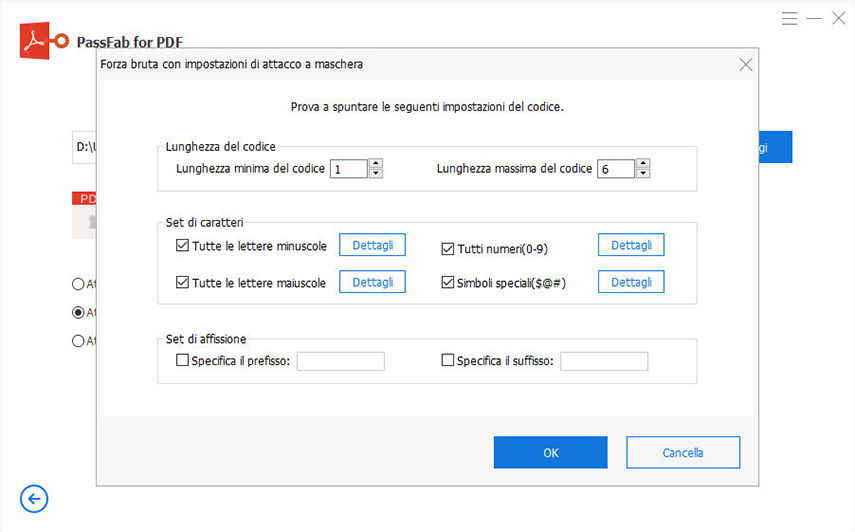
Task: Close the mask attack settings dialog
Action: pyautogui.click(x=745, y=65)
